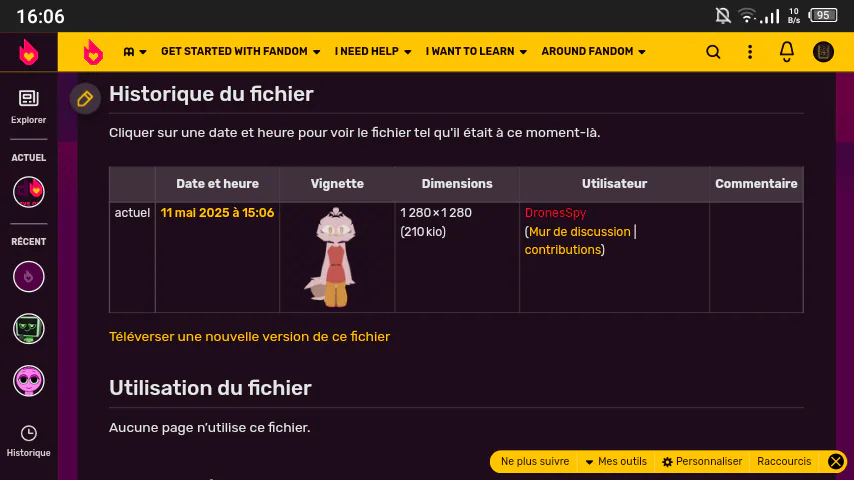Viewport: 854px width, 480px height.
Task: Click the Commentaire column header
Action: 756,184
